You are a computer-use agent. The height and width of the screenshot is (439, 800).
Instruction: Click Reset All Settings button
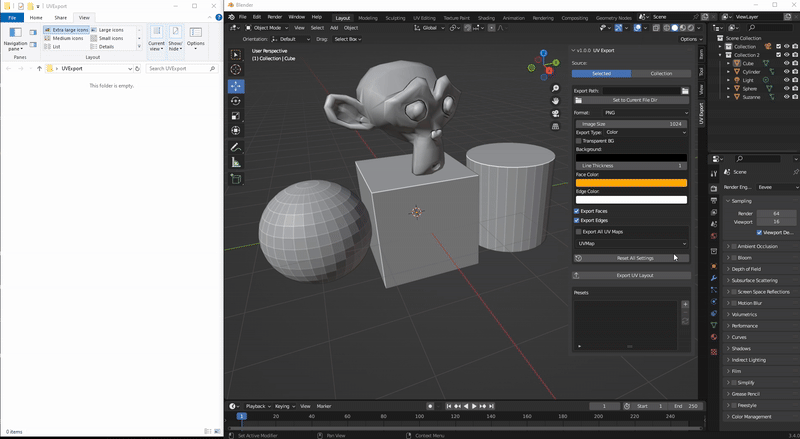pos(632,258)
